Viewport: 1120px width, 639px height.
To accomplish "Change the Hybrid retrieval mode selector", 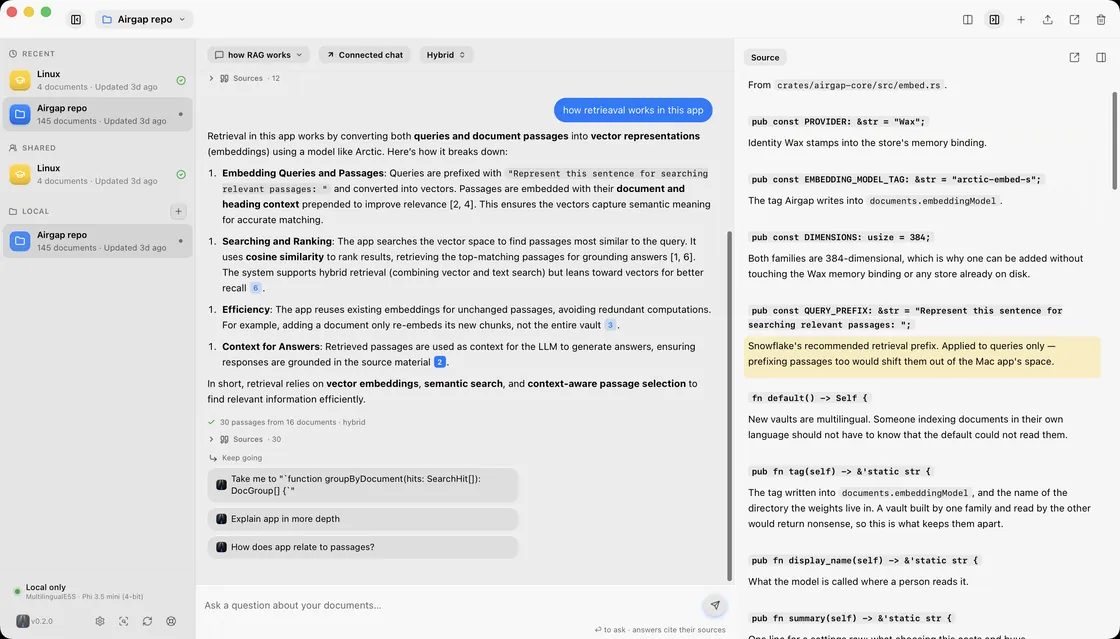I will click(x=446, y=55).
